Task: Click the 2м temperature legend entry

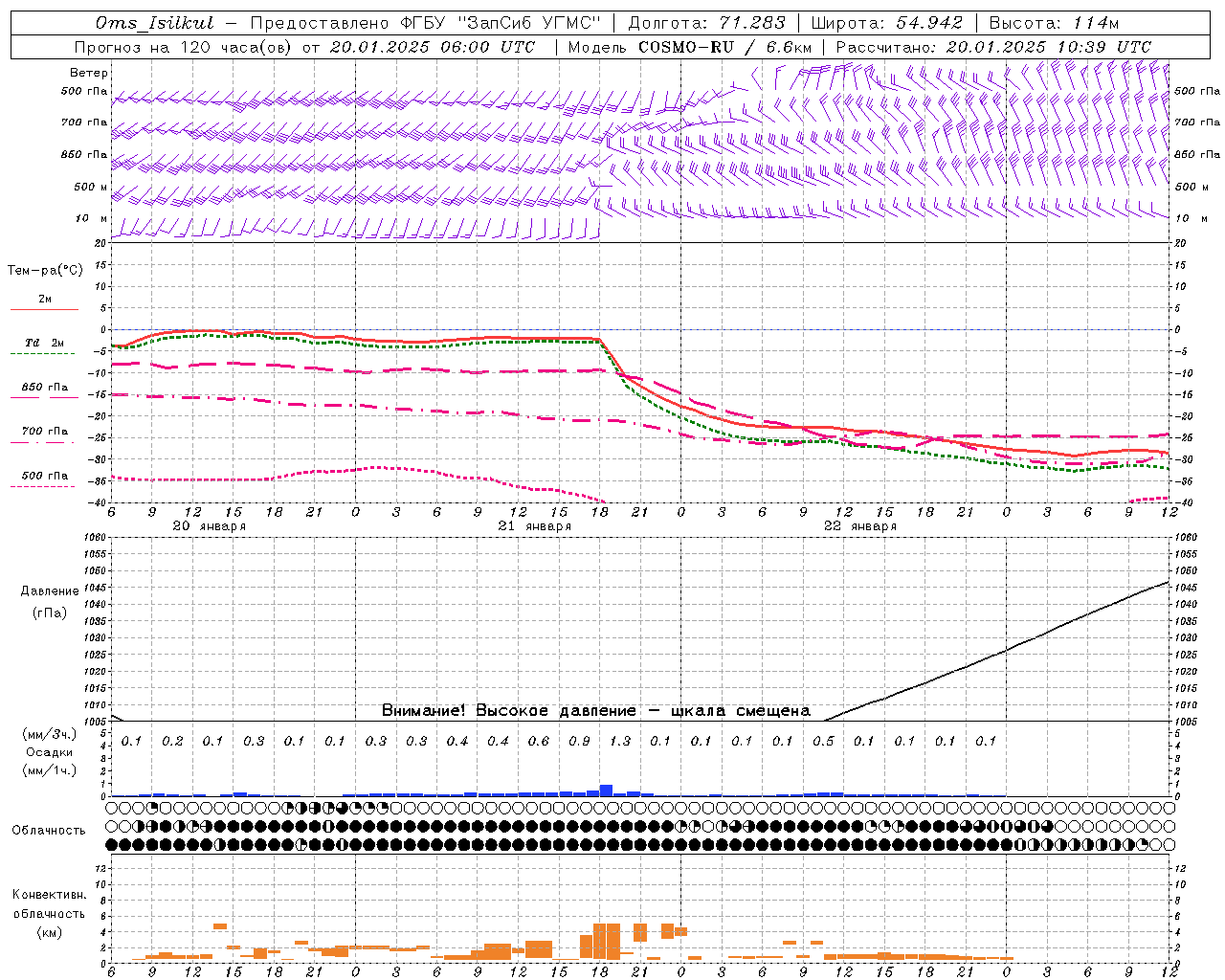Action: click(x=45, y=299)
